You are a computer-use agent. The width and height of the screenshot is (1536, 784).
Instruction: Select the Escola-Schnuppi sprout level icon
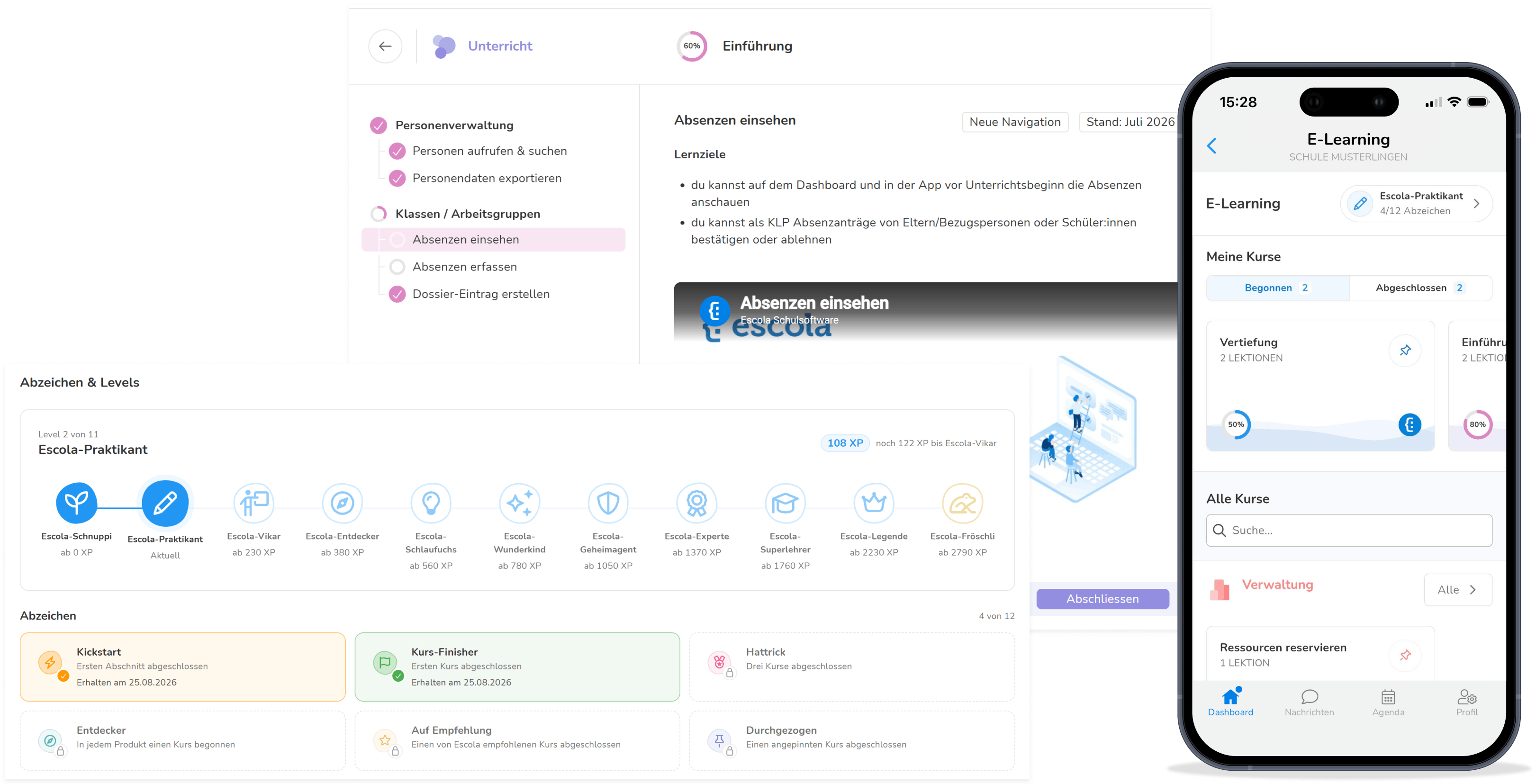[x=76, y=503]
